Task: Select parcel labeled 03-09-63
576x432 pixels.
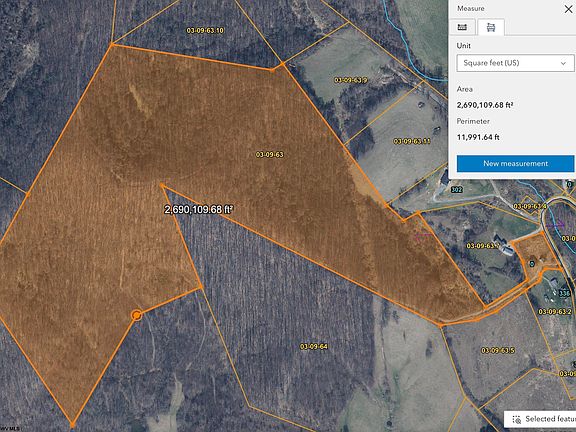Action: point(270,155)
